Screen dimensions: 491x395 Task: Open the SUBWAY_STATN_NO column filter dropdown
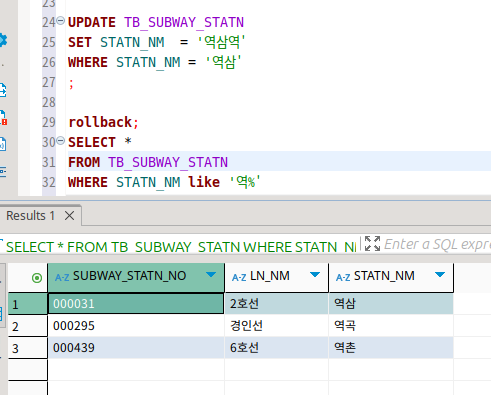(x=211, y=275)
